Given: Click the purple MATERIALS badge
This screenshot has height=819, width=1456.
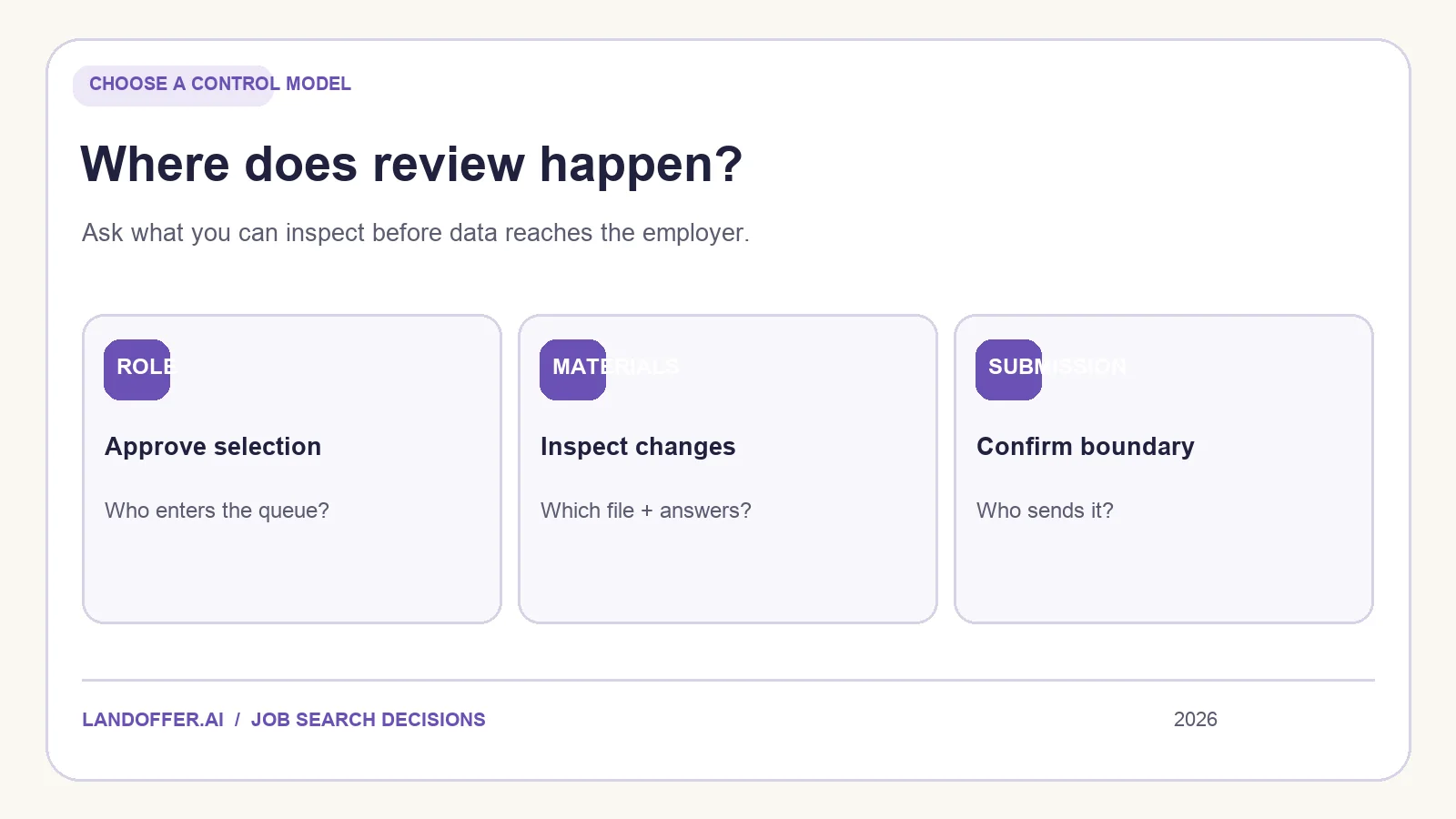Looking at the screenshot, I should point(573,369).
